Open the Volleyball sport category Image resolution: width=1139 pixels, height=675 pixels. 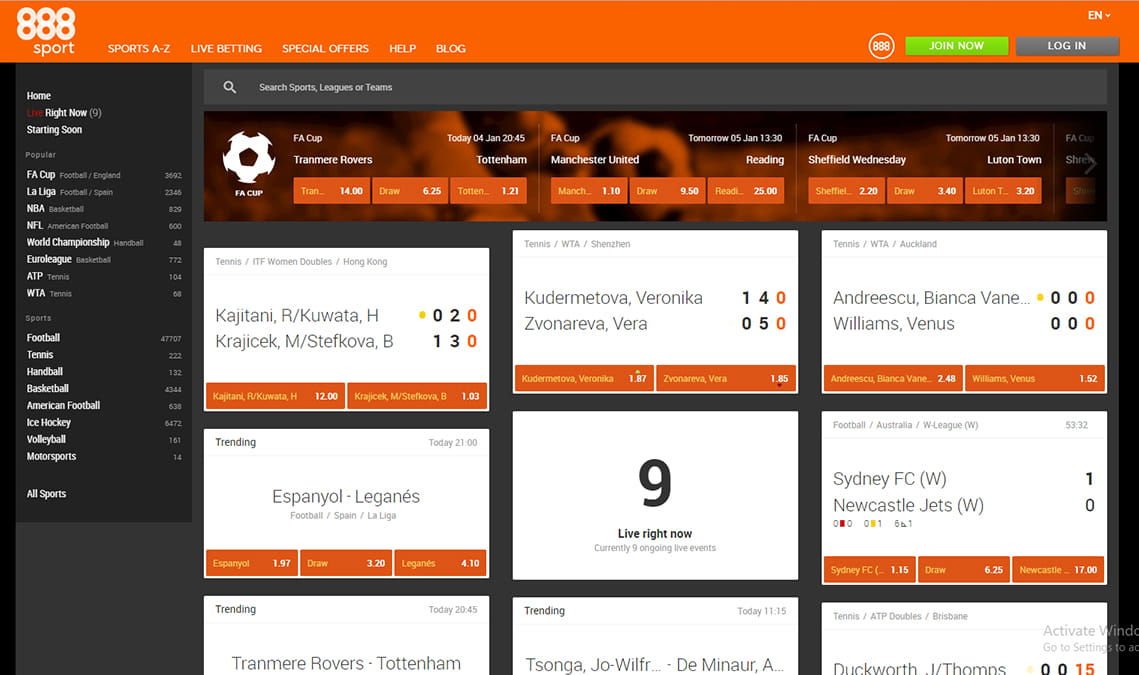point(104,440)
